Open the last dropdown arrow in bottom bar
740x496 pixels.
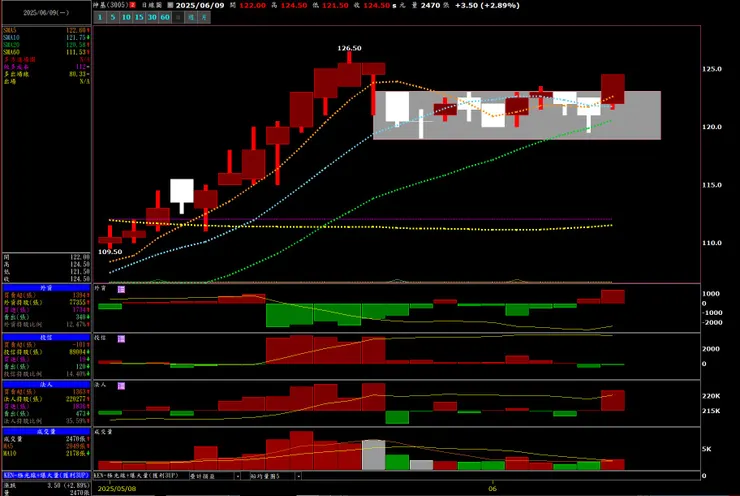tap(299, 476)
